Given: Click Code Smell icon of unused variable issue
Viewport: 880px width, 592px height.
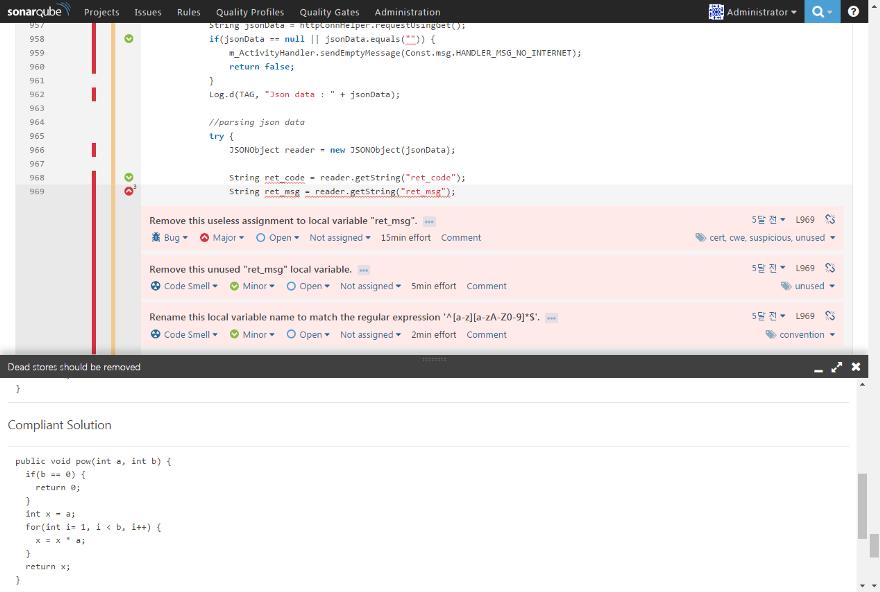Looking at the screenshot, I should point(155,286).
